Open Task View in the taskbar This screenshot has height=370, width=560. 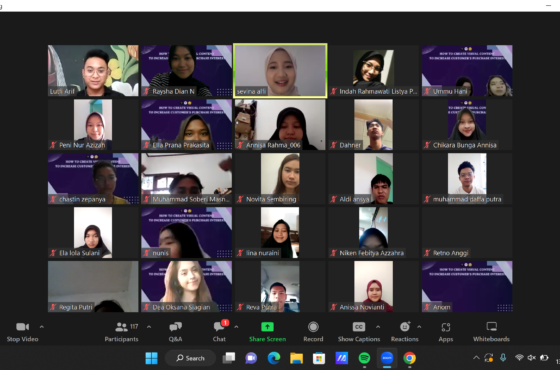(x=229, y=358)
